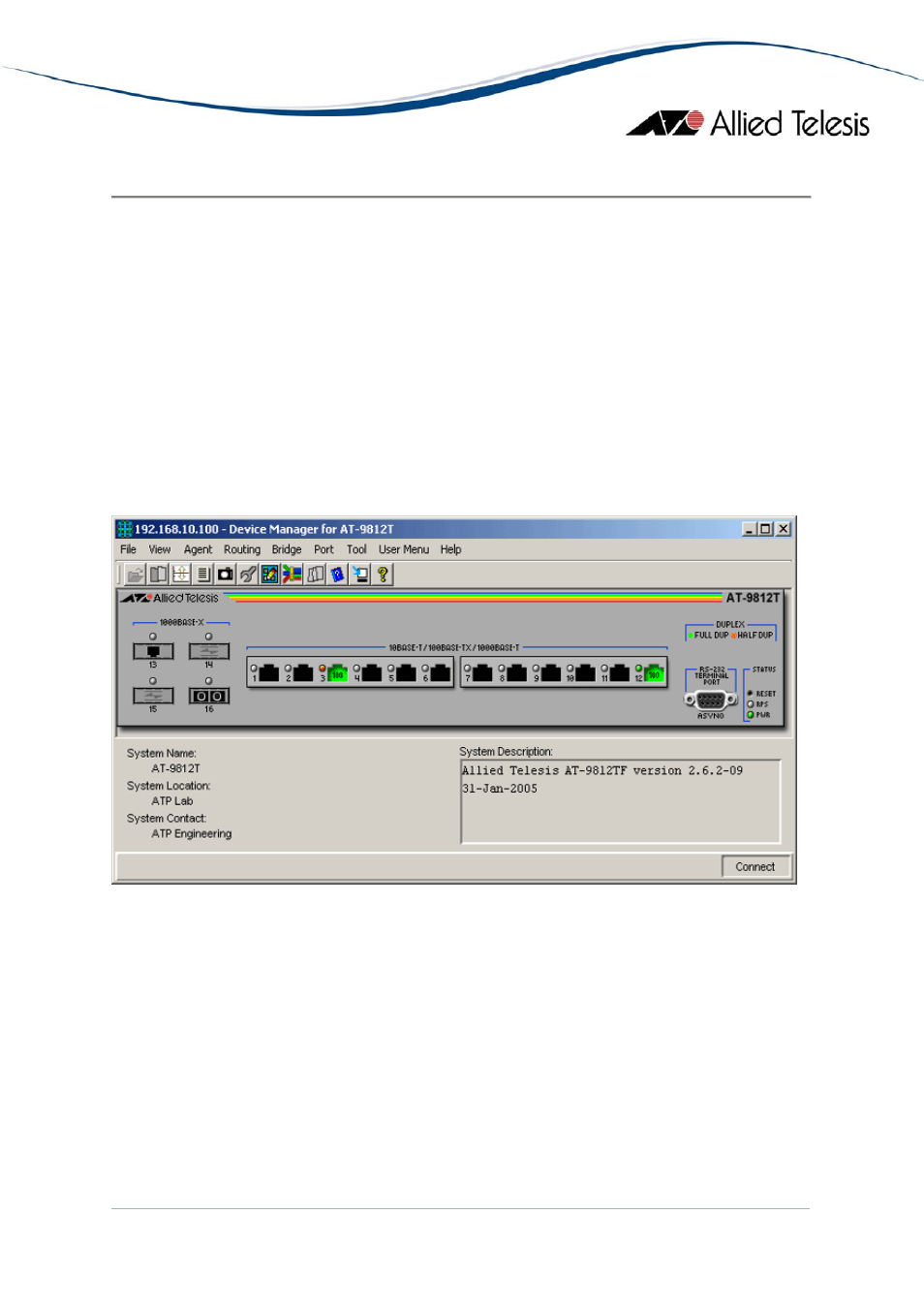The image size is (924, 1308).
Task: Click the open book toolbar icon
Action: coord(158,575)
